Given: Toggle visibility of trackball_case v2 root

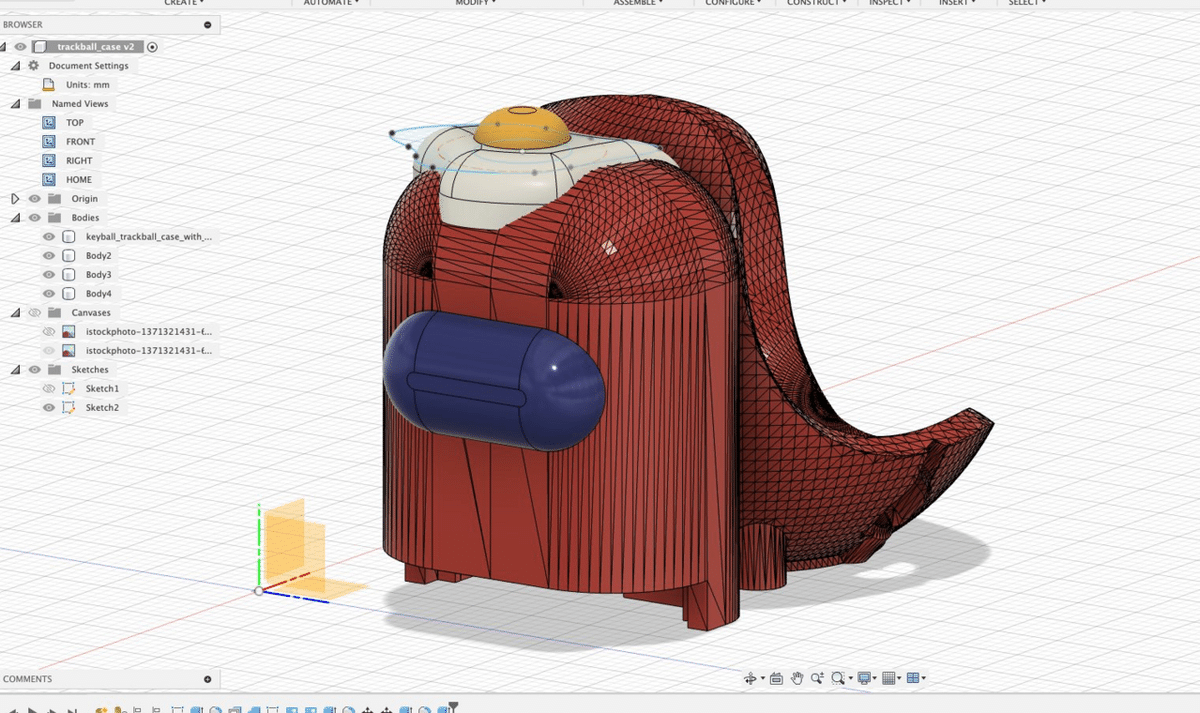Looking at the screenshot, I should point(21,47).
